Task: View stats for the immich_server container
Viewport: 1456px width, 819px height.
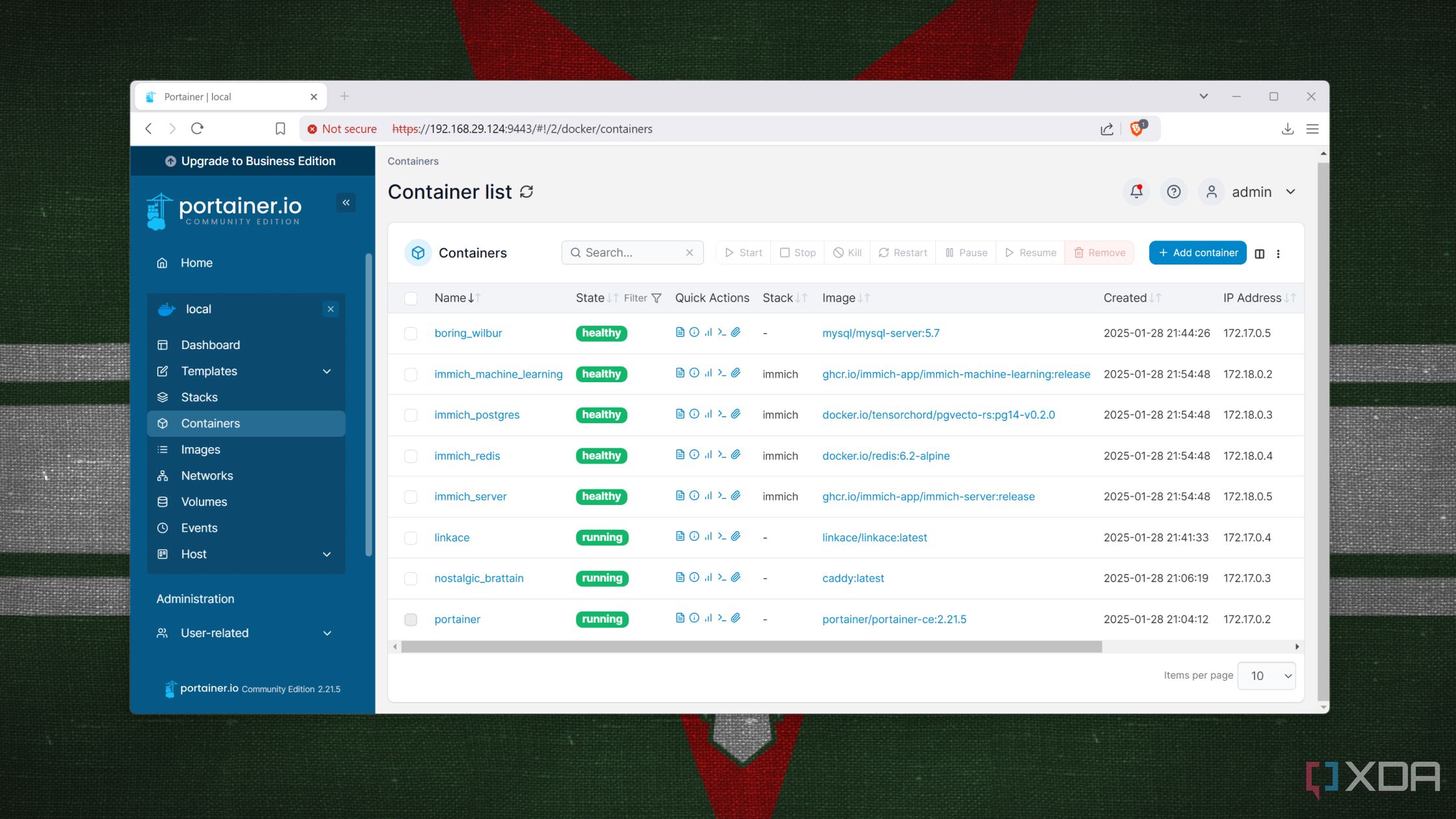Action: coord(708,496)
